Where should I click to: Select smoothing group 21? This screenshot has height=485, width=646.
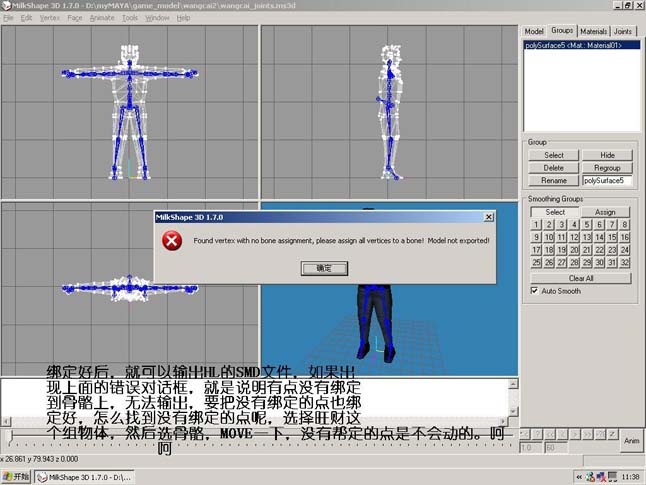[x=587, y=250]
